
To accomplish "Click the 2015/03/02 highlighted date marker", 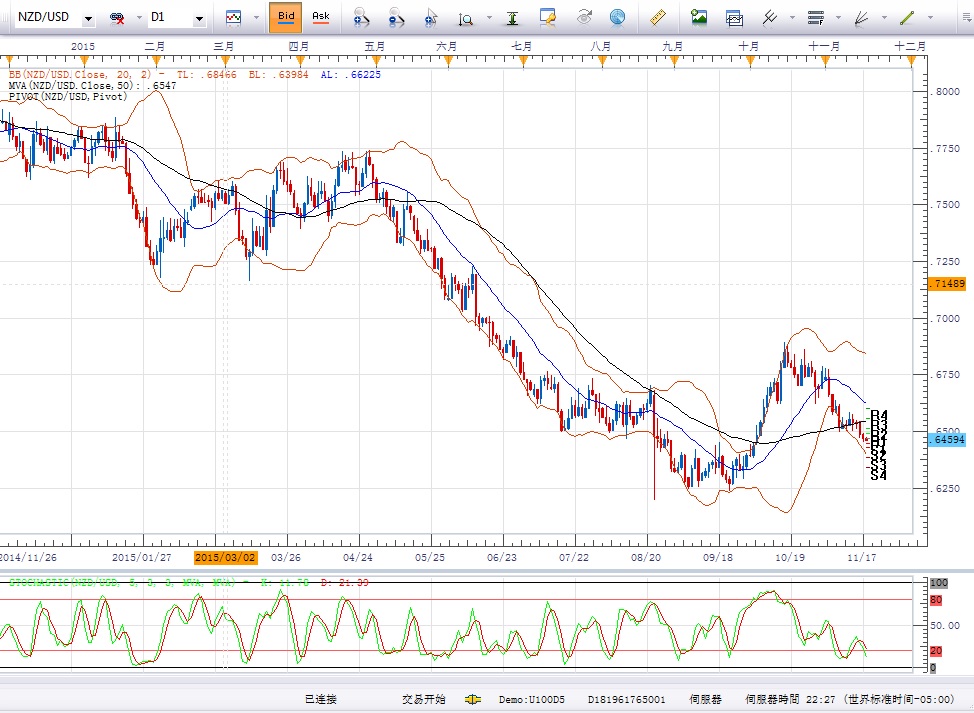I will point(226,557).
